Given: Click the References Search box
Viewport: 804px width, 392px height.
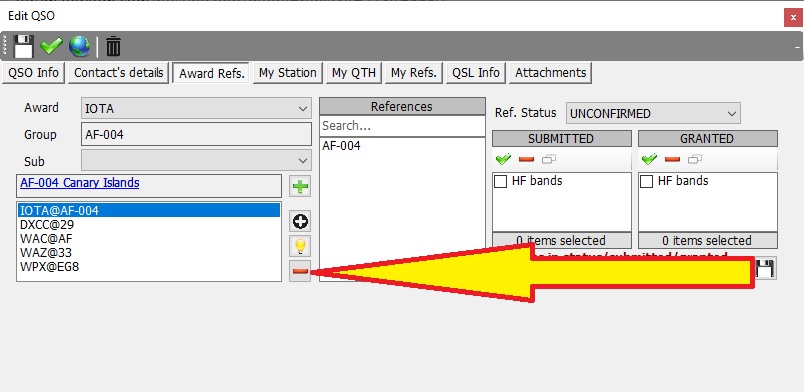Looking at the screenshot, I should click(x=402, y=126).
